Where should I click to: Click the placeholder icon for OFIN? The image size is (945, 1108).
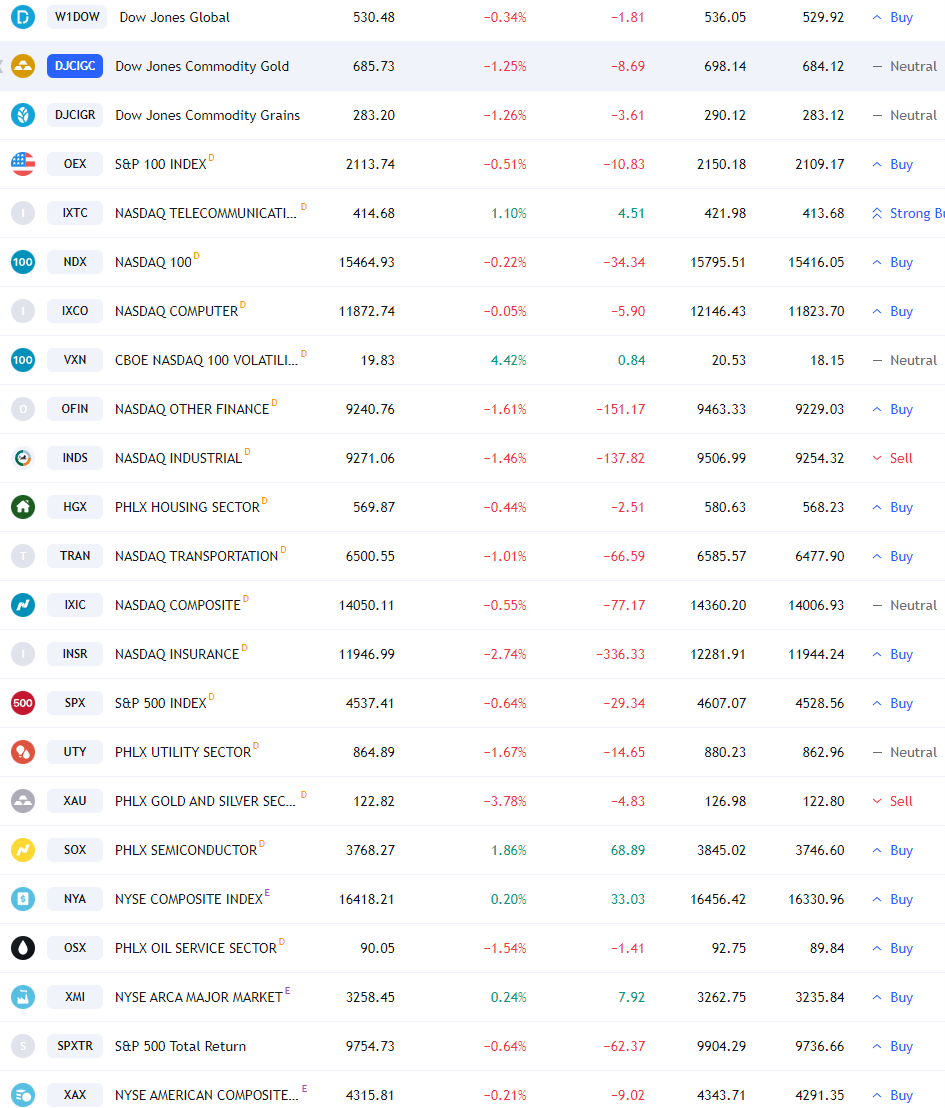point(23,409)
